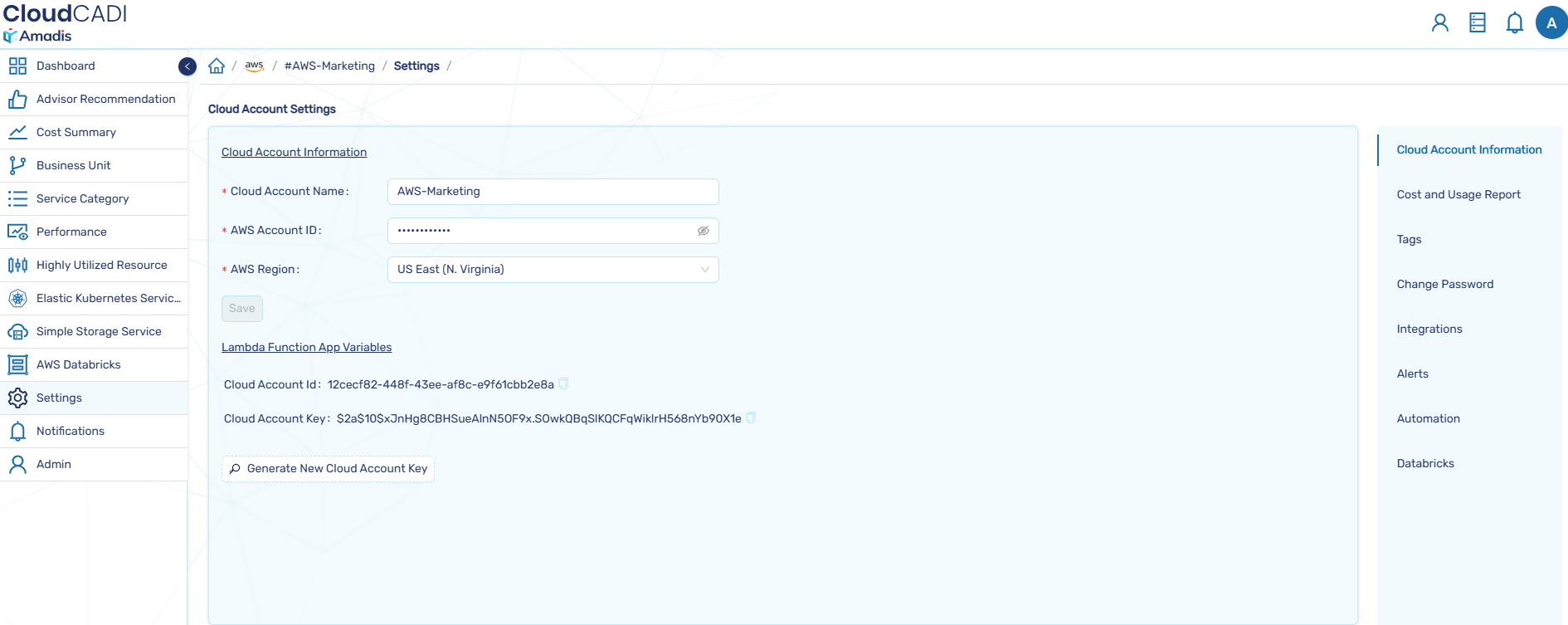Click the Business Unit branch icon
Viewport: 1568px width, 625px height.
pos(17,165)
